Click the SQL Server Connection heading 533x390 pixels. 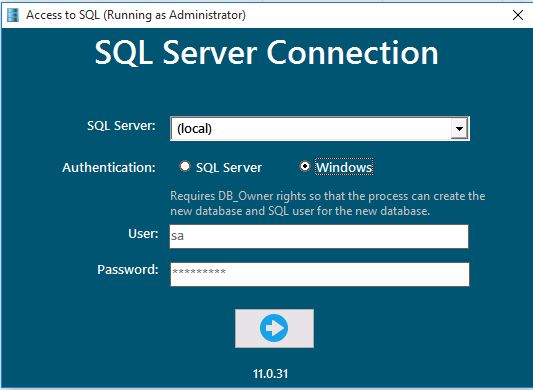pos(267,53)
